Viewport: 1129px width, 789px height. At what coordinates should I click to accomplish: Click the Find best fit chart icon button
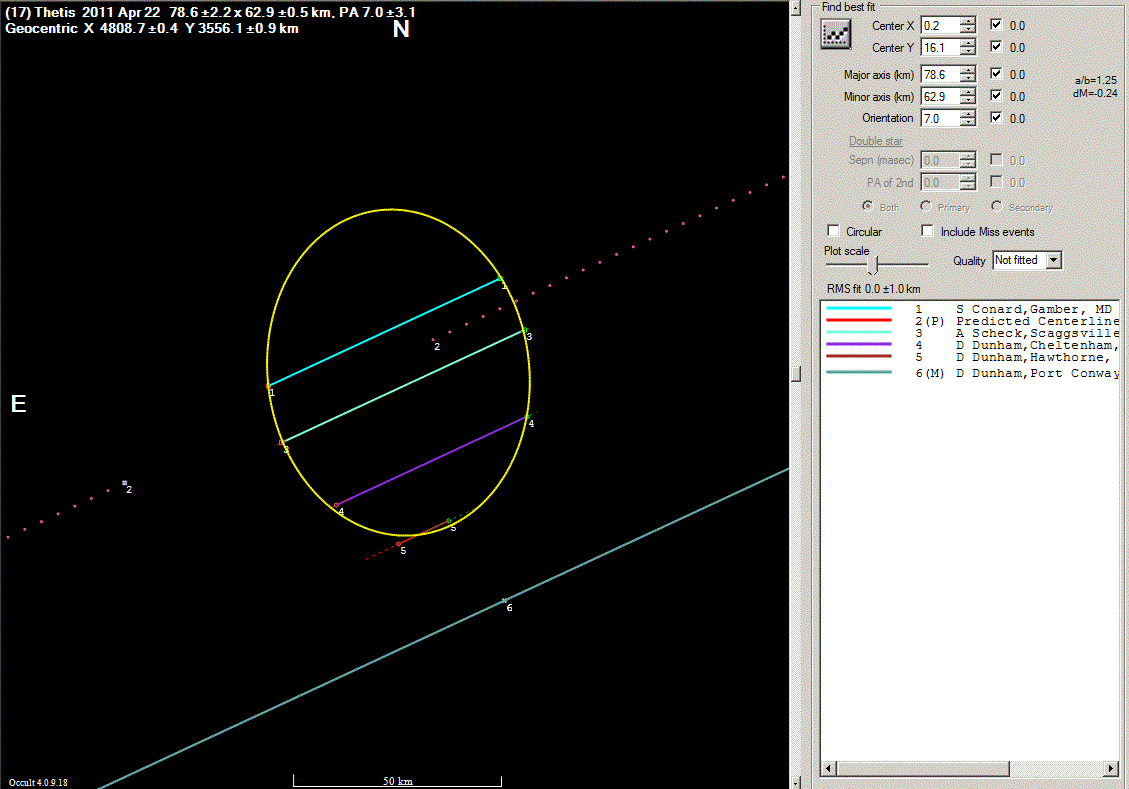[834, 35]
